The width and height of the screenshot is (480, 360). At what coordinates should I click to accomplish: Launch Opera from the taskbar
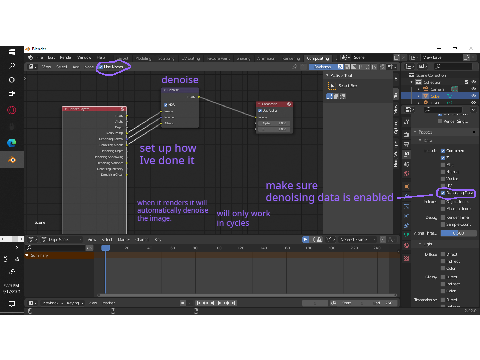pos(12,110)
